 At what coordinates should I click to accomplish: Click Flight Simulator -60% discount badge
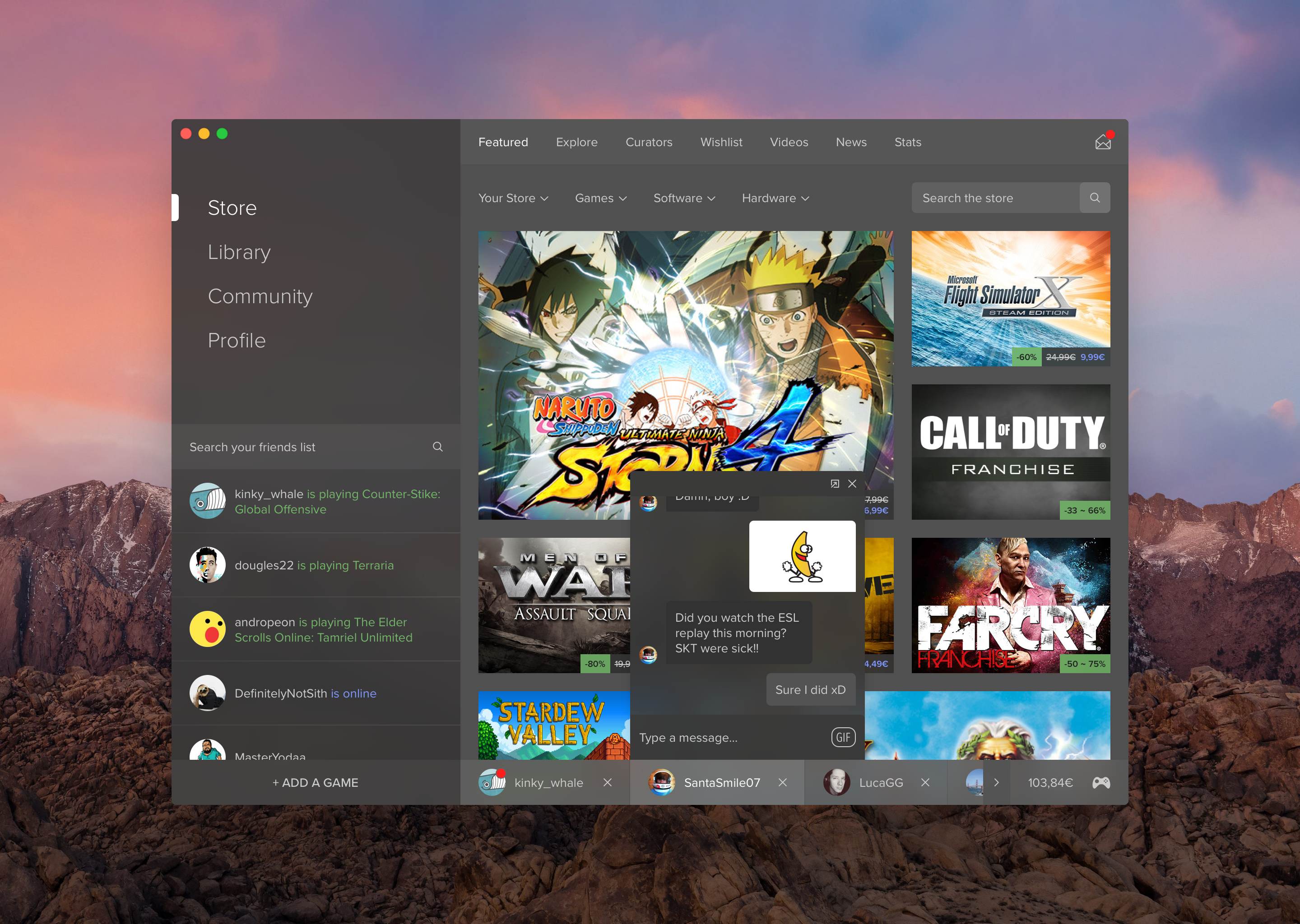tap(1026, 357)
